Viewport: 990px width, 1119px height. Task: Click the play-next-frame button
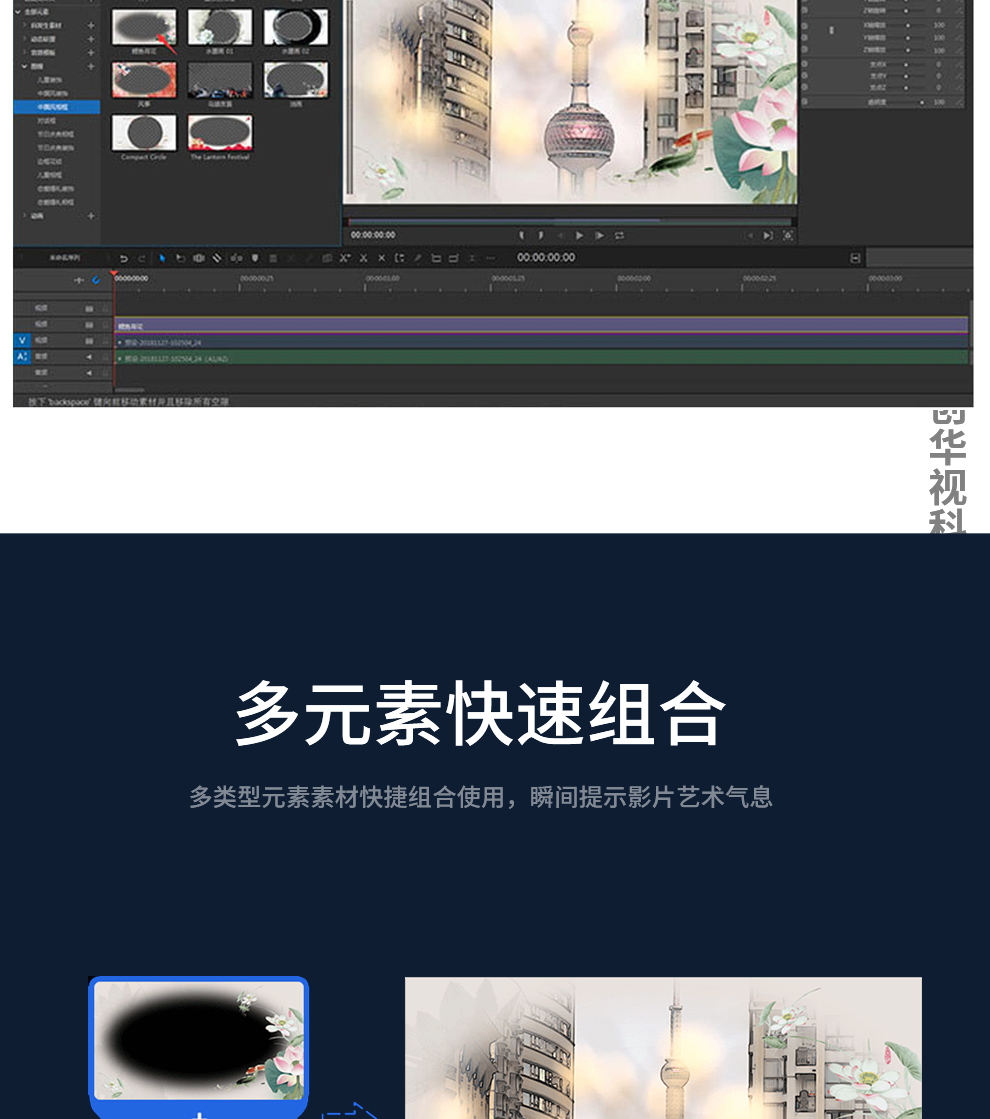click(x=599, y=235)
